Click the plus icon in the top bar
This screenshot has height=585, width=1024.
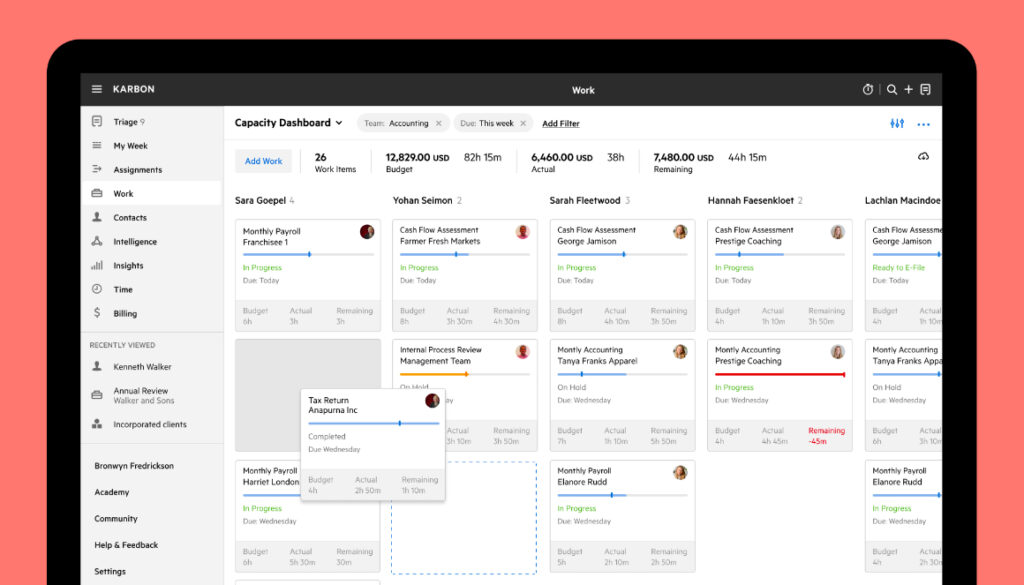(x=908, y=89)
